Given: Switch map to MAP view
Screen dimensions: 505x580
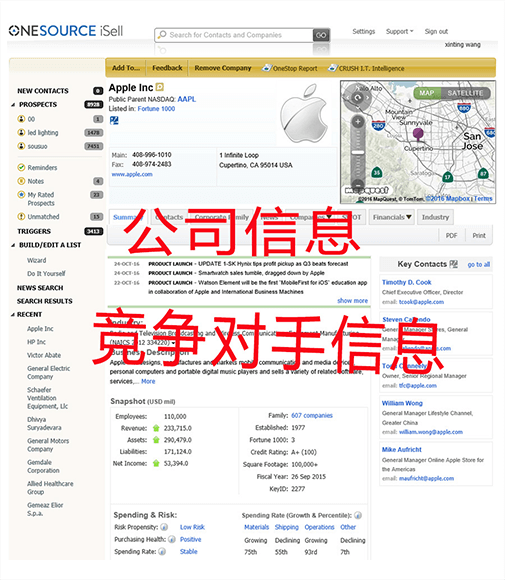Looking at the screenshot, I should coord(427,93).
